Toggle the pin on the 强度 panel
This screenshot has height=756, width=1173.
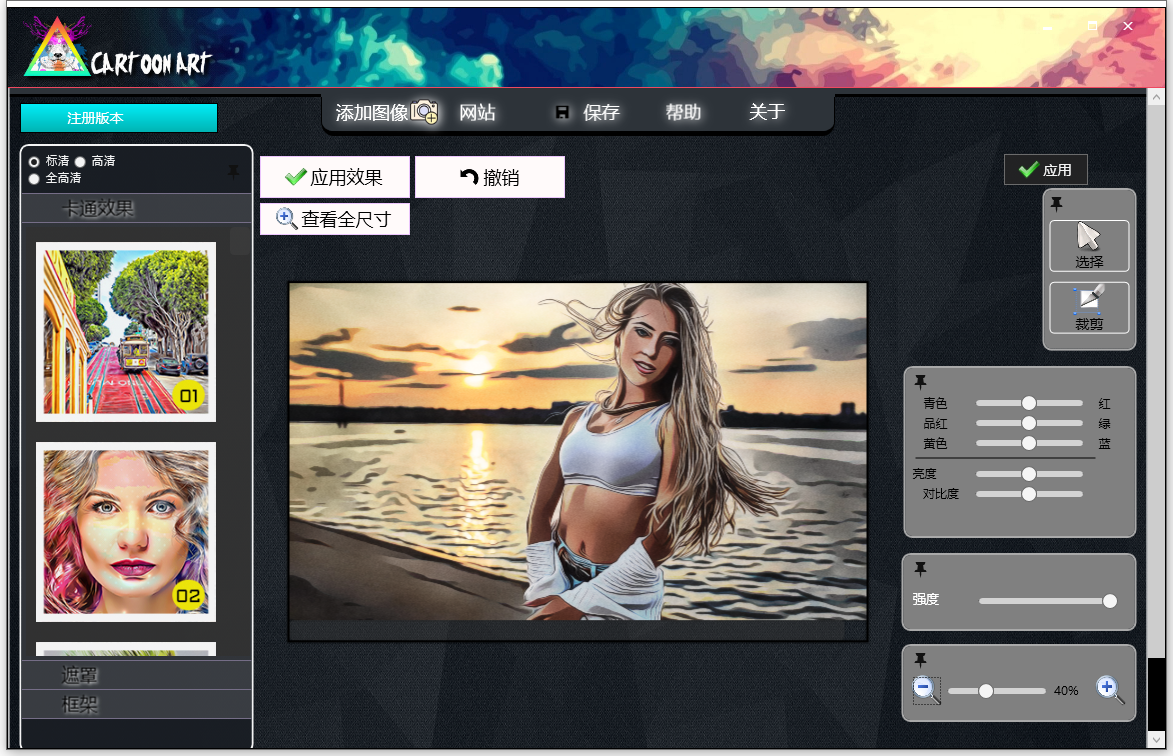click(920, 569)
